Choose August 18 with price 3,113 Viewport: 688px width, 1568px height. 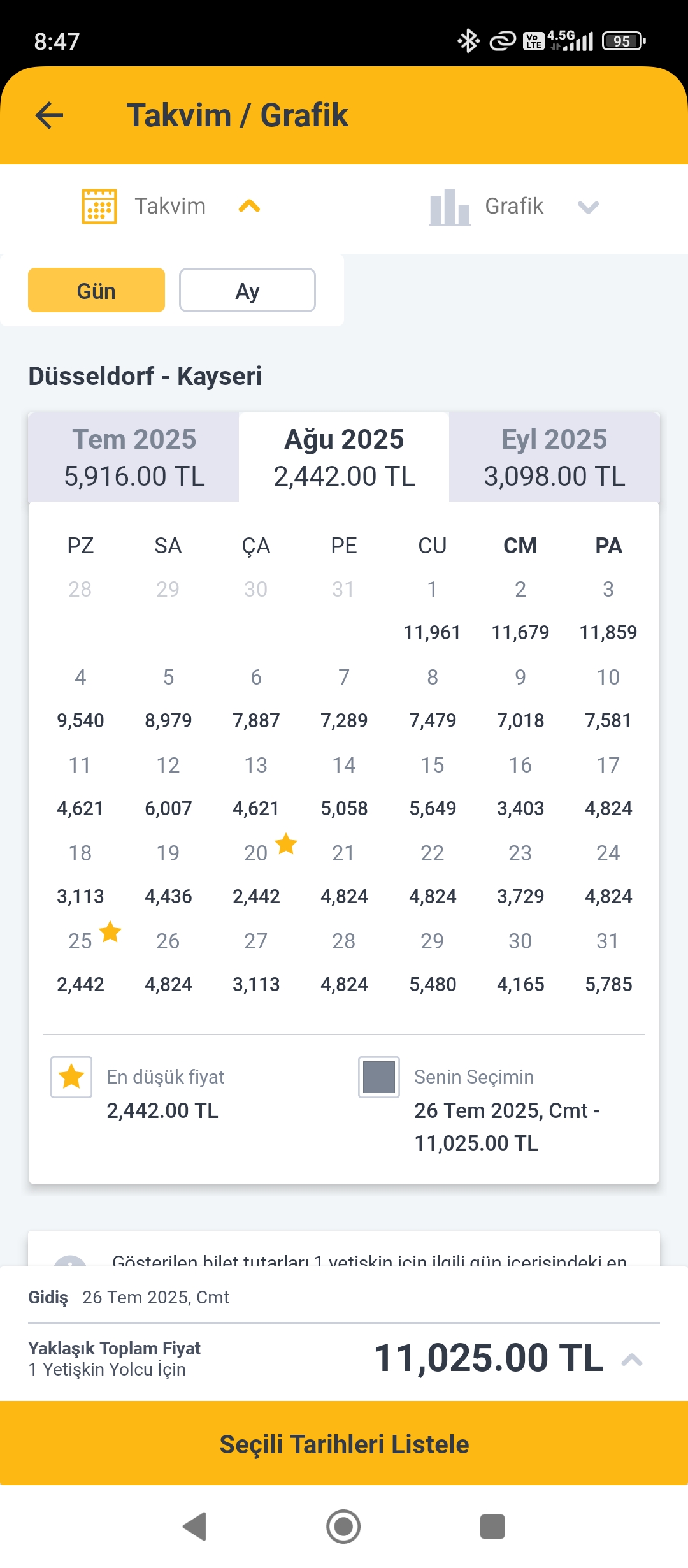tap(80, 875)
